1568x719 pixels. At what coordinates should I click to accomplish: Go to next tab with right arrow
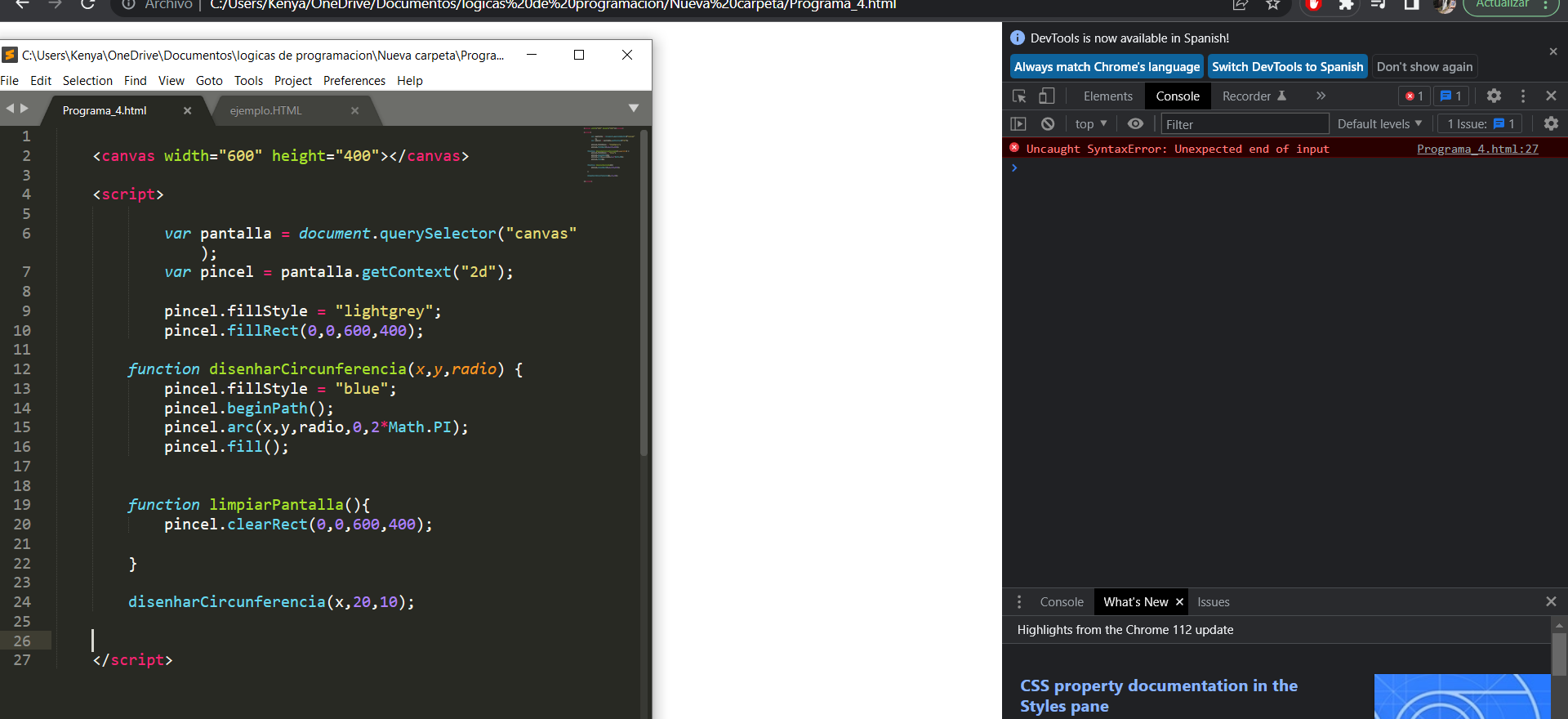tap(24, 108)
